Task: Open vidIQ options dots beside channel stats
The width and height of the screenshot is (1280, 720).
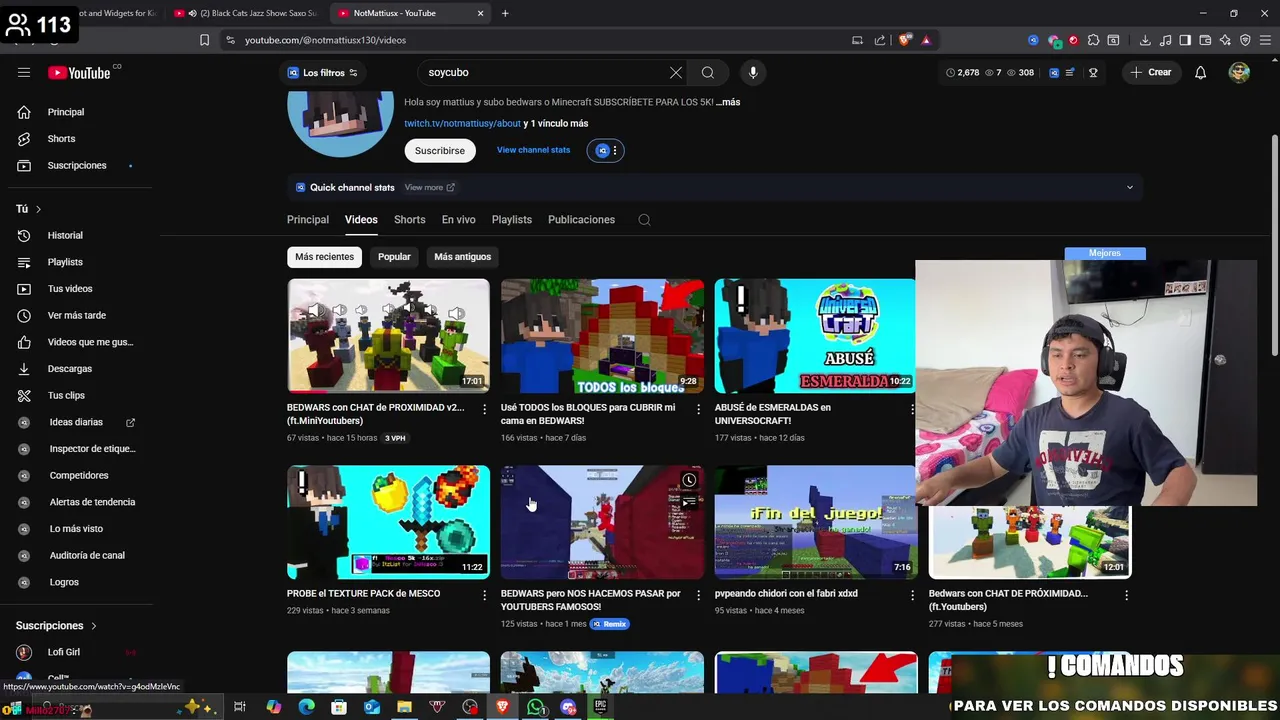Action: [614, 151]
